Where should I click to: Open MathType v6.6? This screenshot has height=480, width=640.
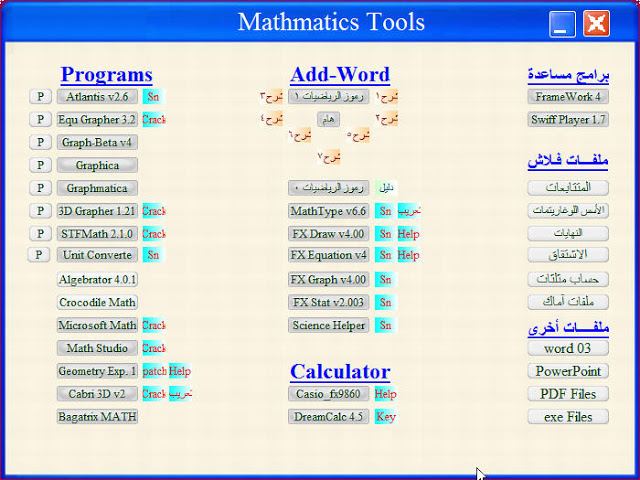tap(329, 211)
